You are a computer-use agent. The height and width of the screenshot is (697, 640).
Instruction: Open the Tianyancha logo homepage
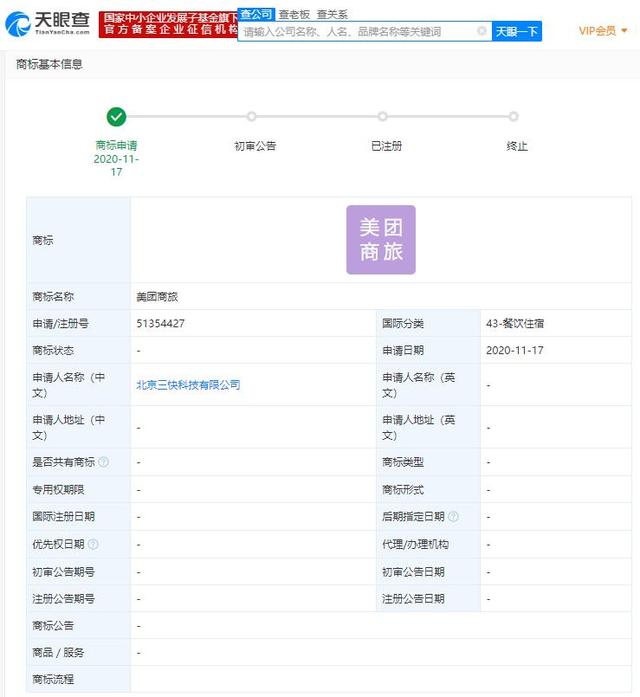(x=48, y=24)
